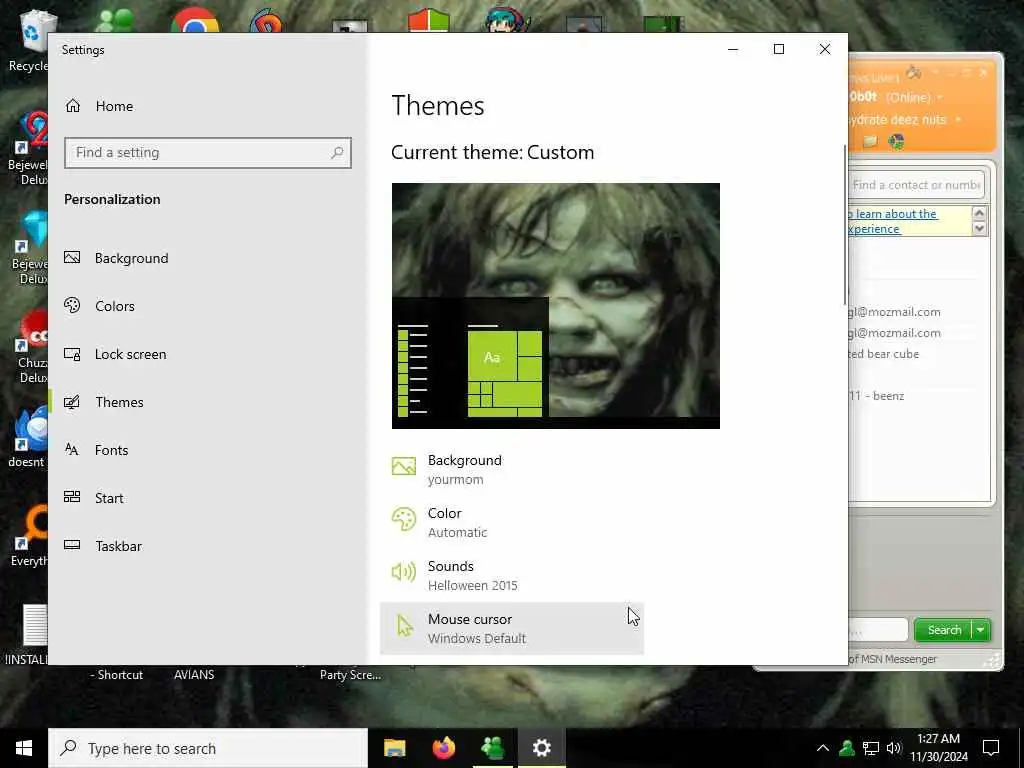Click the speaker icon beside Sounds
This screenshot has width=1024, height=768.
[404, 572]
